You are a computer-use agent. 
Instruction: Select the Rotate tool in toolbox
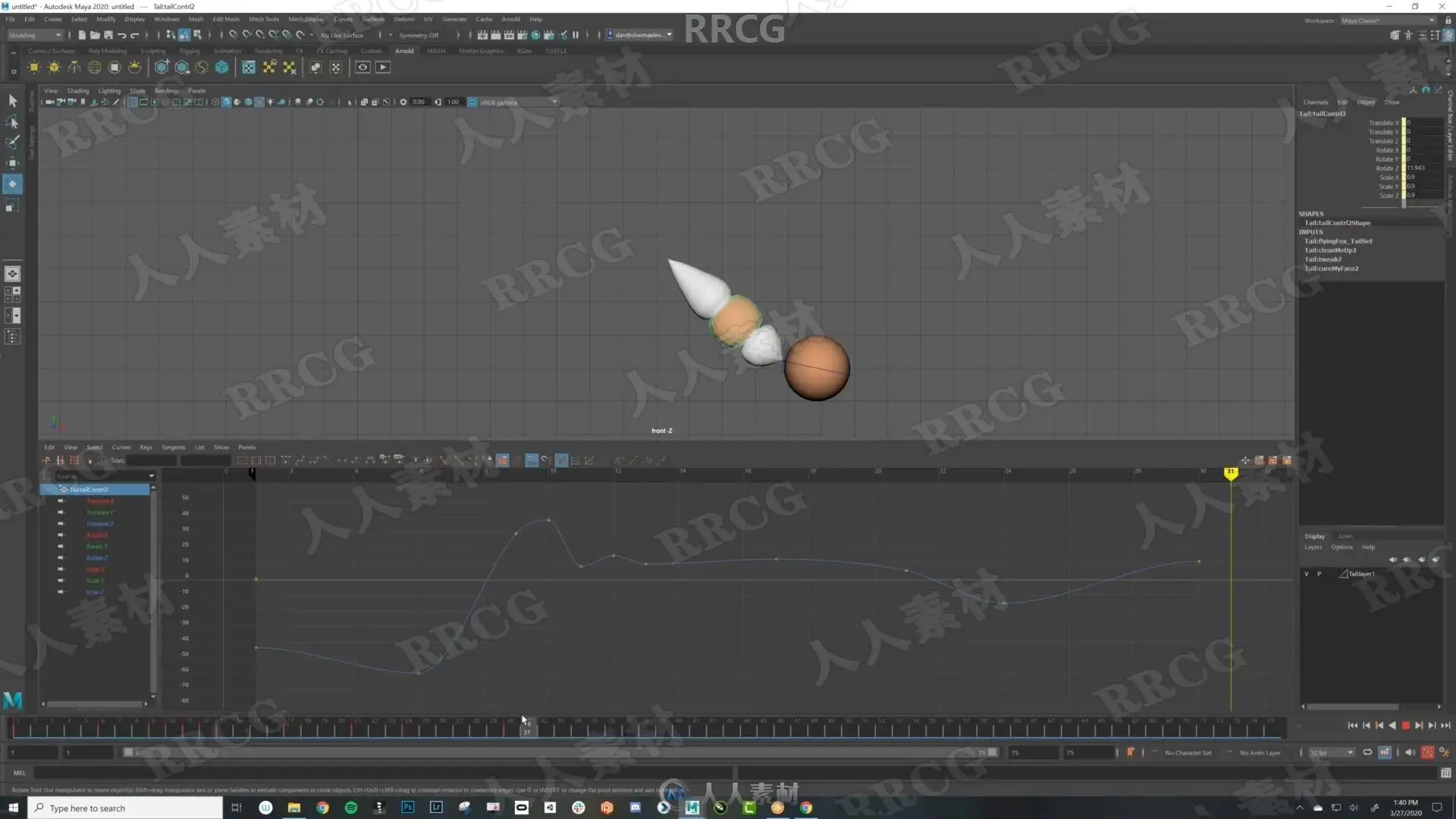click(x=12, y=184)
